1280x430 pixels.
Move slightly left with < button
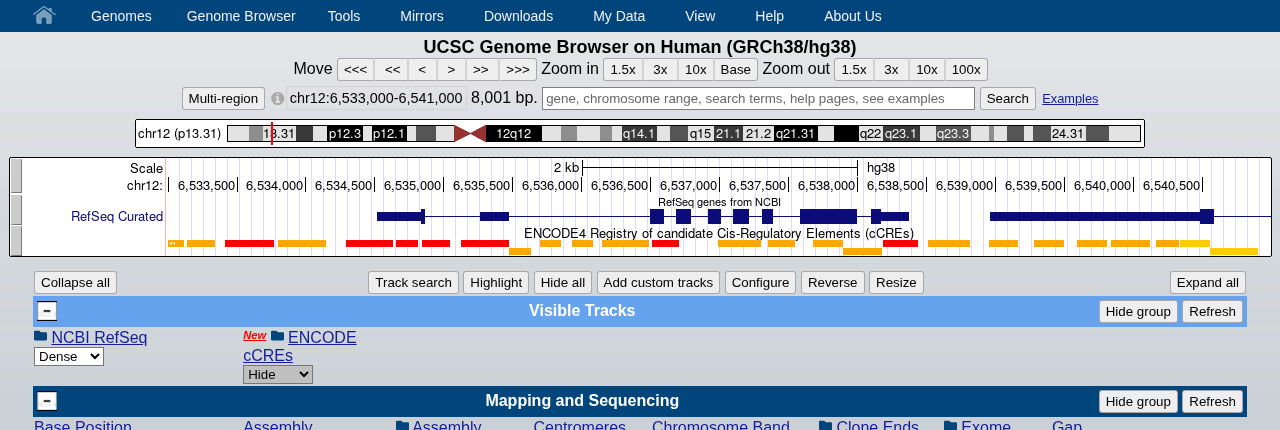pos(423,69)
